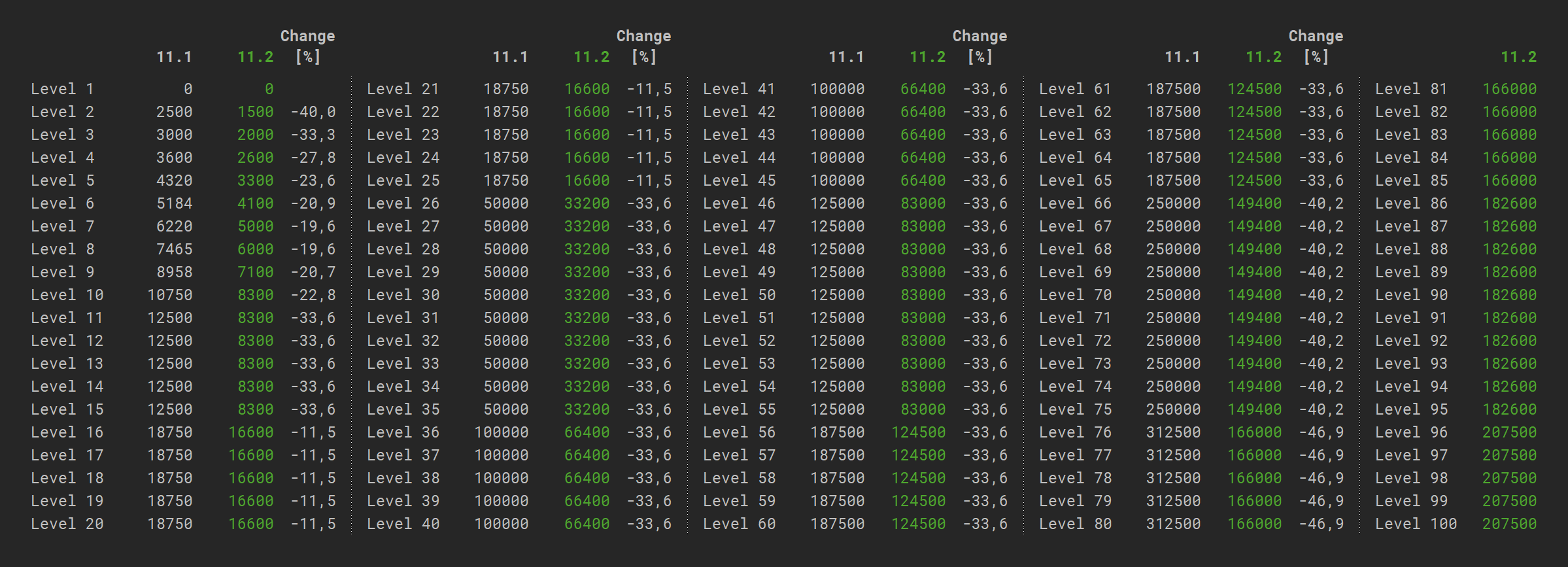Select the Change [%] header above Level 1 column
This screenshot has width=1568, height=567.
coord(307,46)
